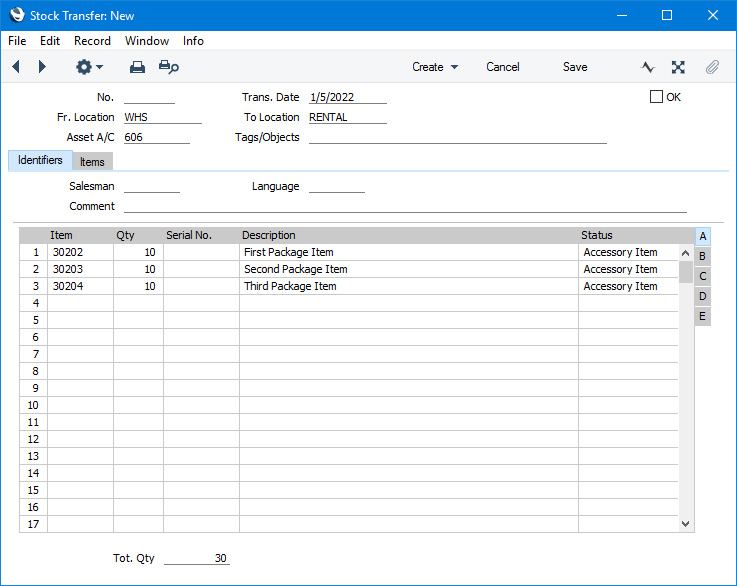
Task: Switch to flip D of matrix
Action: point(702,296)
